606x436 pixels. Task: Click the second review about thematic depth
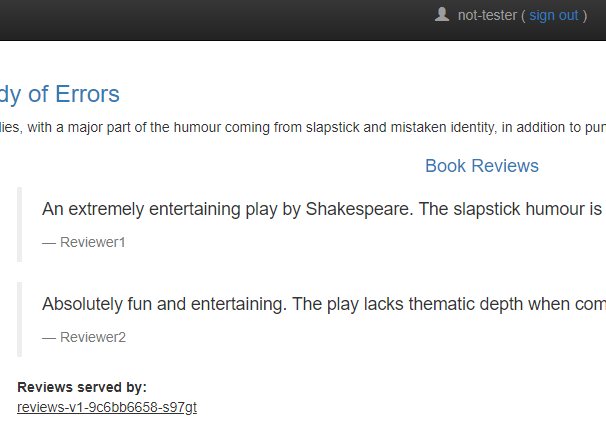pyautogui.click(x=324, y=304)
